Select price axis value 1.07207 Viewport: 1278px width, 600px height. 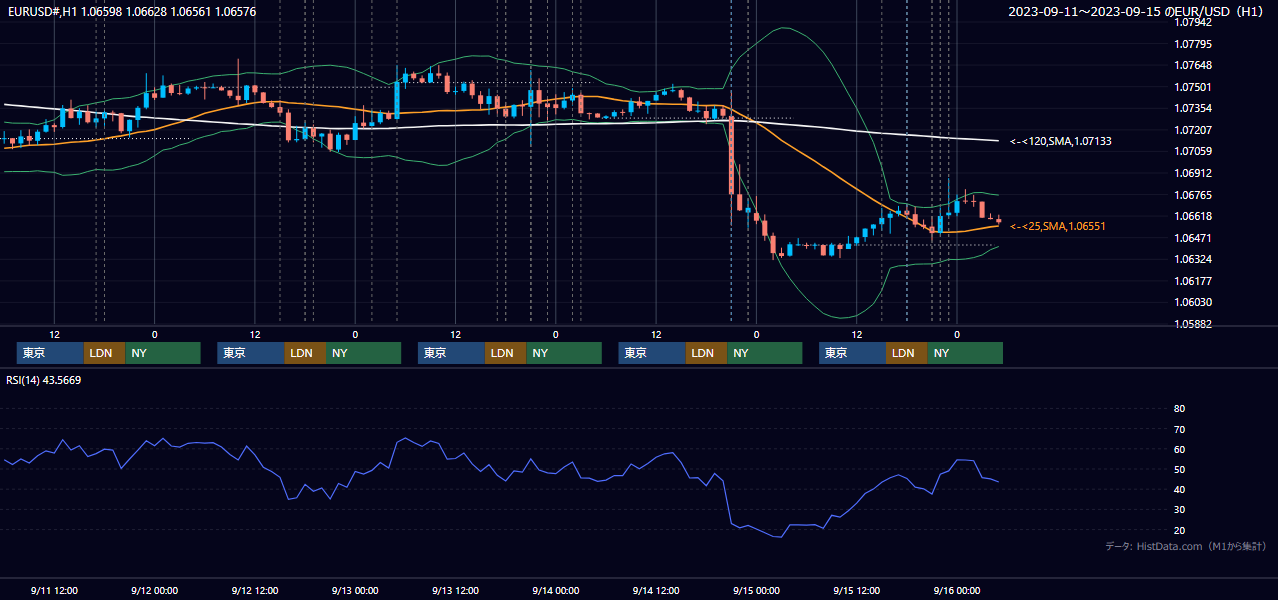[1192, 130]
